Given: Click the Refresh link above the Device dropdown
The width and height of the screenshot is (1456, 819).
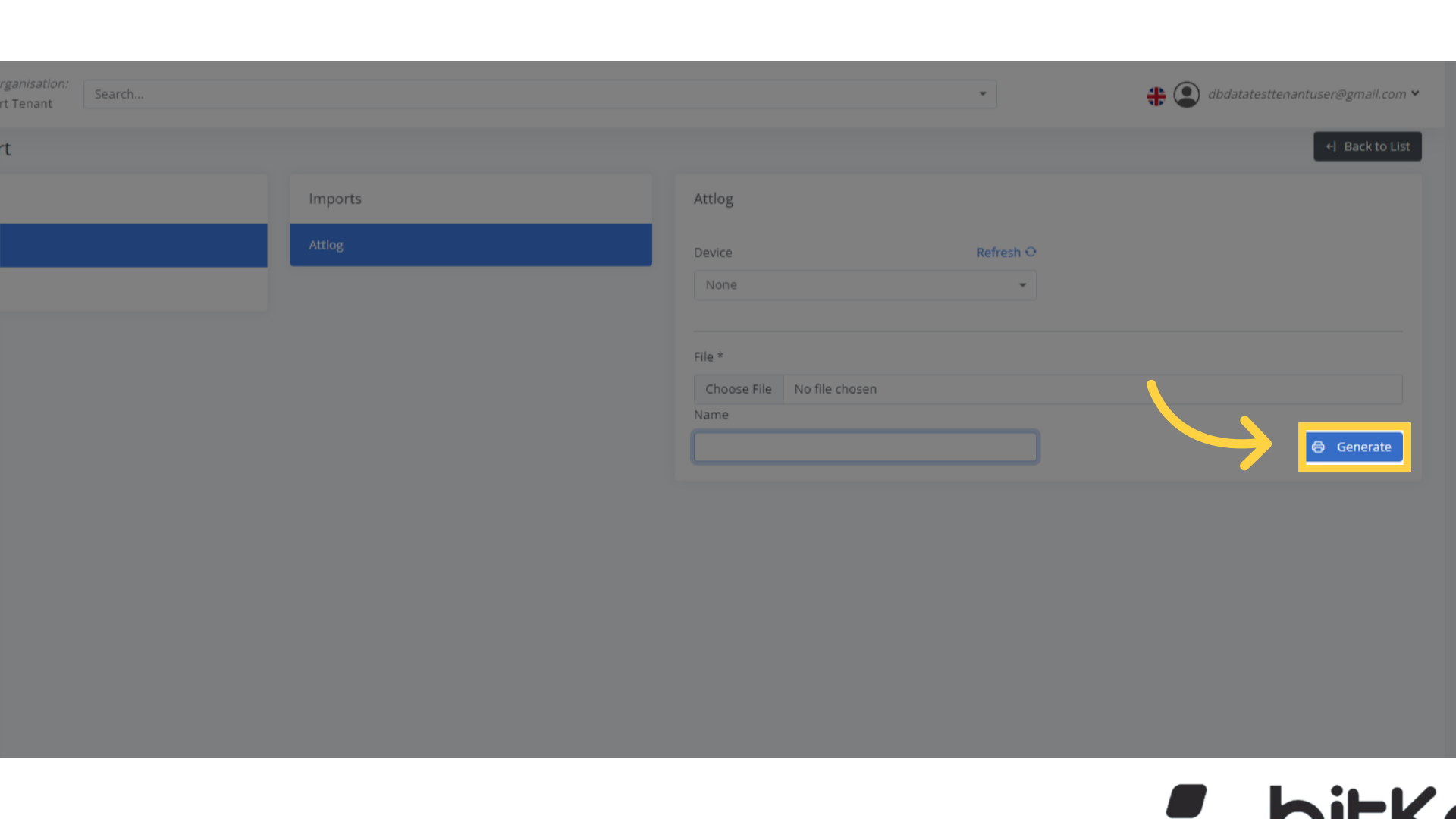Looking at the screenshot, I should 999,252.
